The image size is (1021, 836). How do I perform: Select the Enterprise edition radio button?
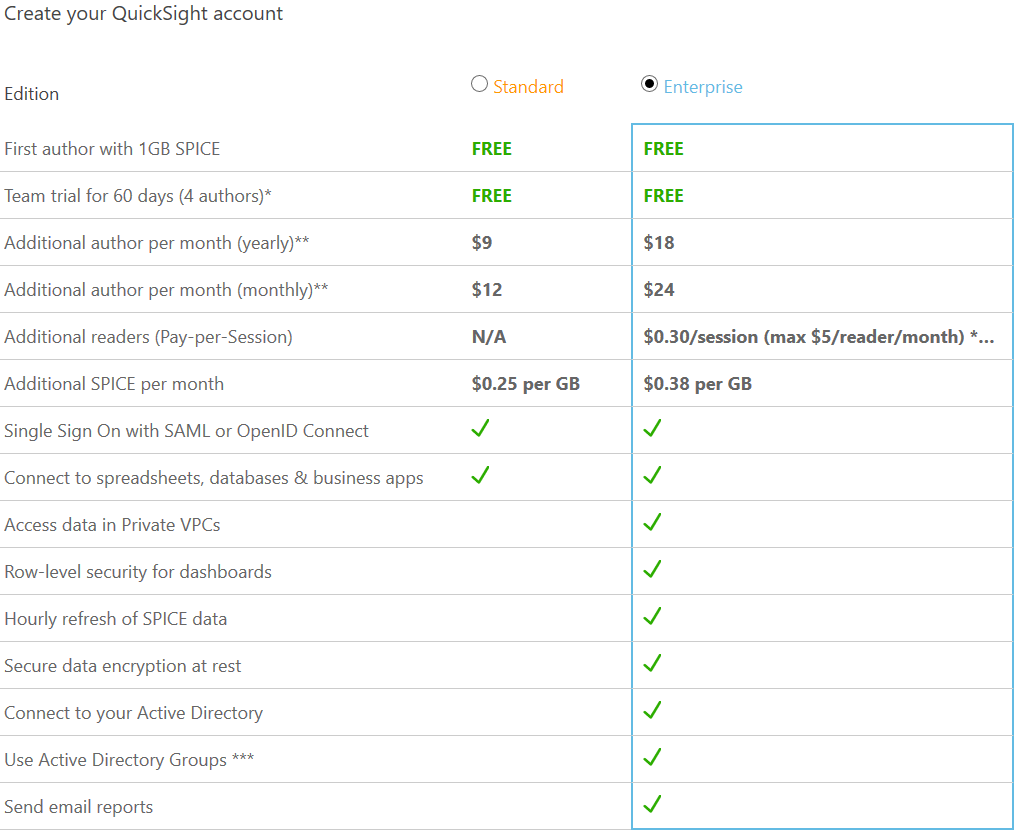[649, 84]
